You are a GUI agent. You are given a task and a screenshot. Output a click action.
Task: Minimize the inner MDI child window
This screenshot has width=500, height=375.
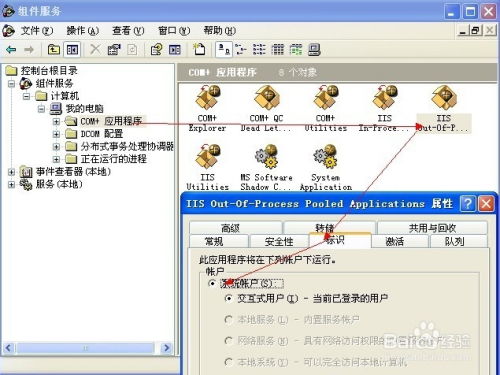click(x=463, y=31)
